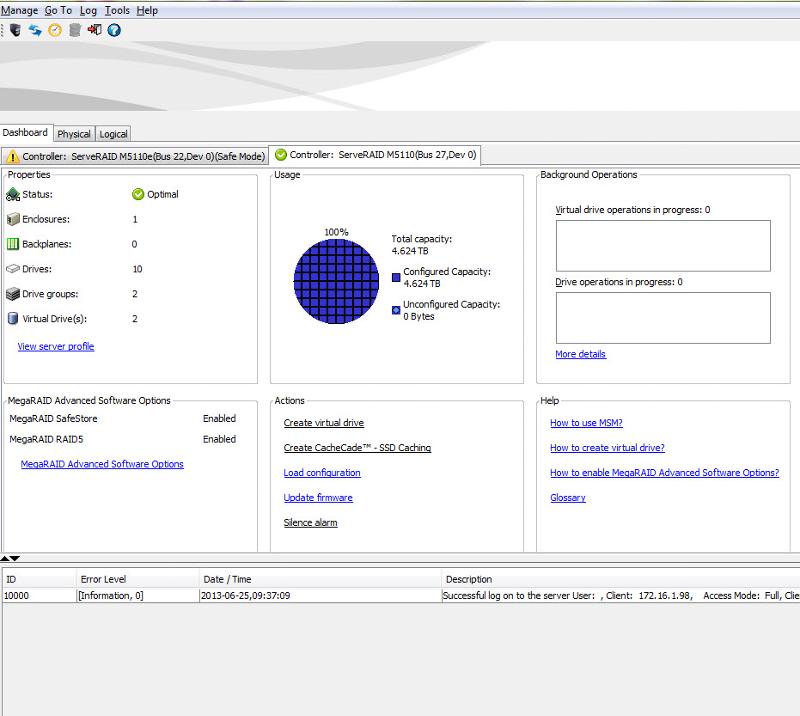
Task: Click the log off door icon
Action: pos(94,30)
